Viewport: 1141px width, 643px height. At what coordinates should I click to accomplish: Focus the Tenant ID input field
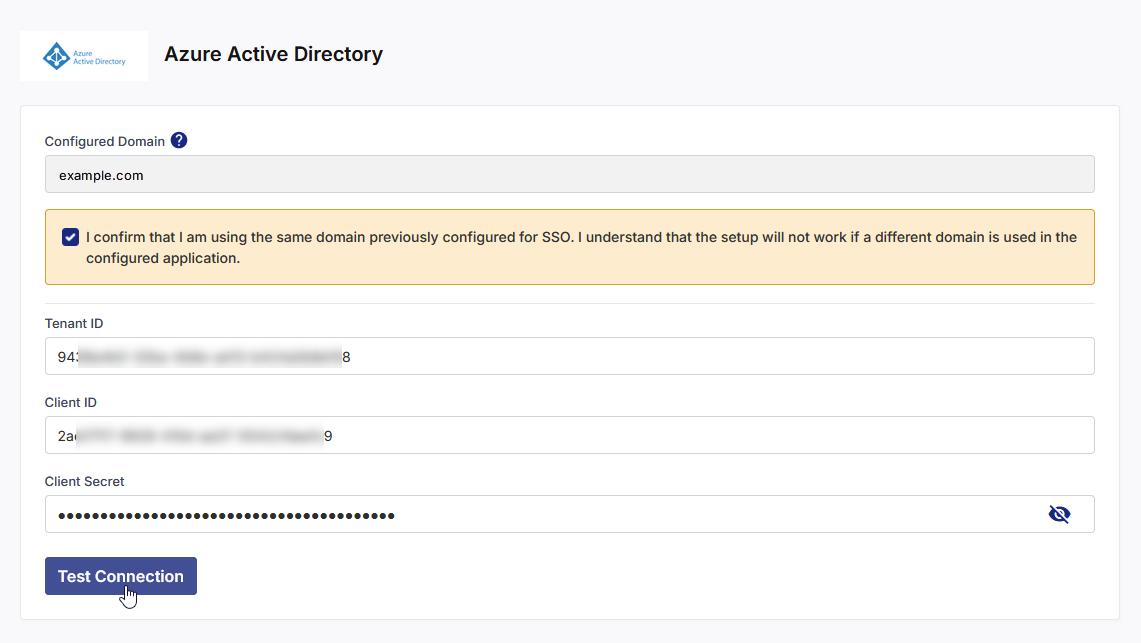700,356
